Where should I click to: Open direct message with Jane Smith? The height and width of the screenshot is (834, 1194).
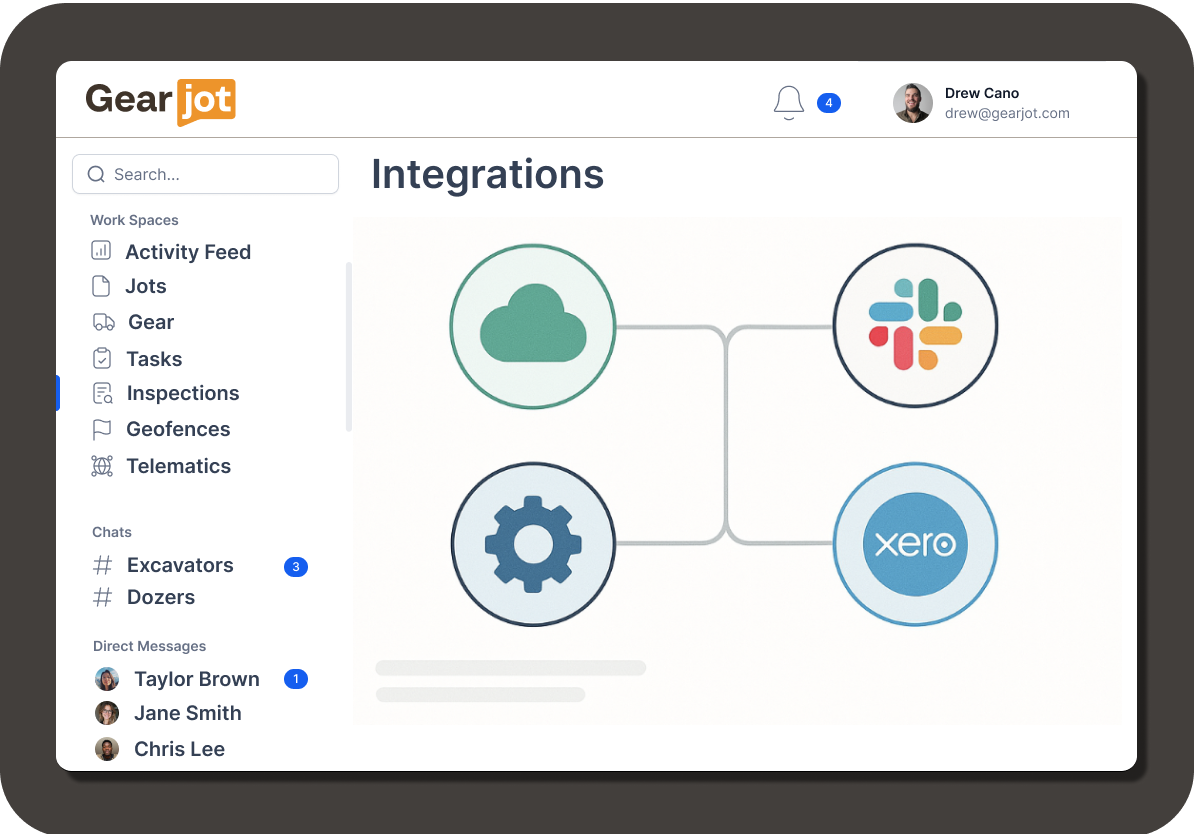(x=187, y=713)
